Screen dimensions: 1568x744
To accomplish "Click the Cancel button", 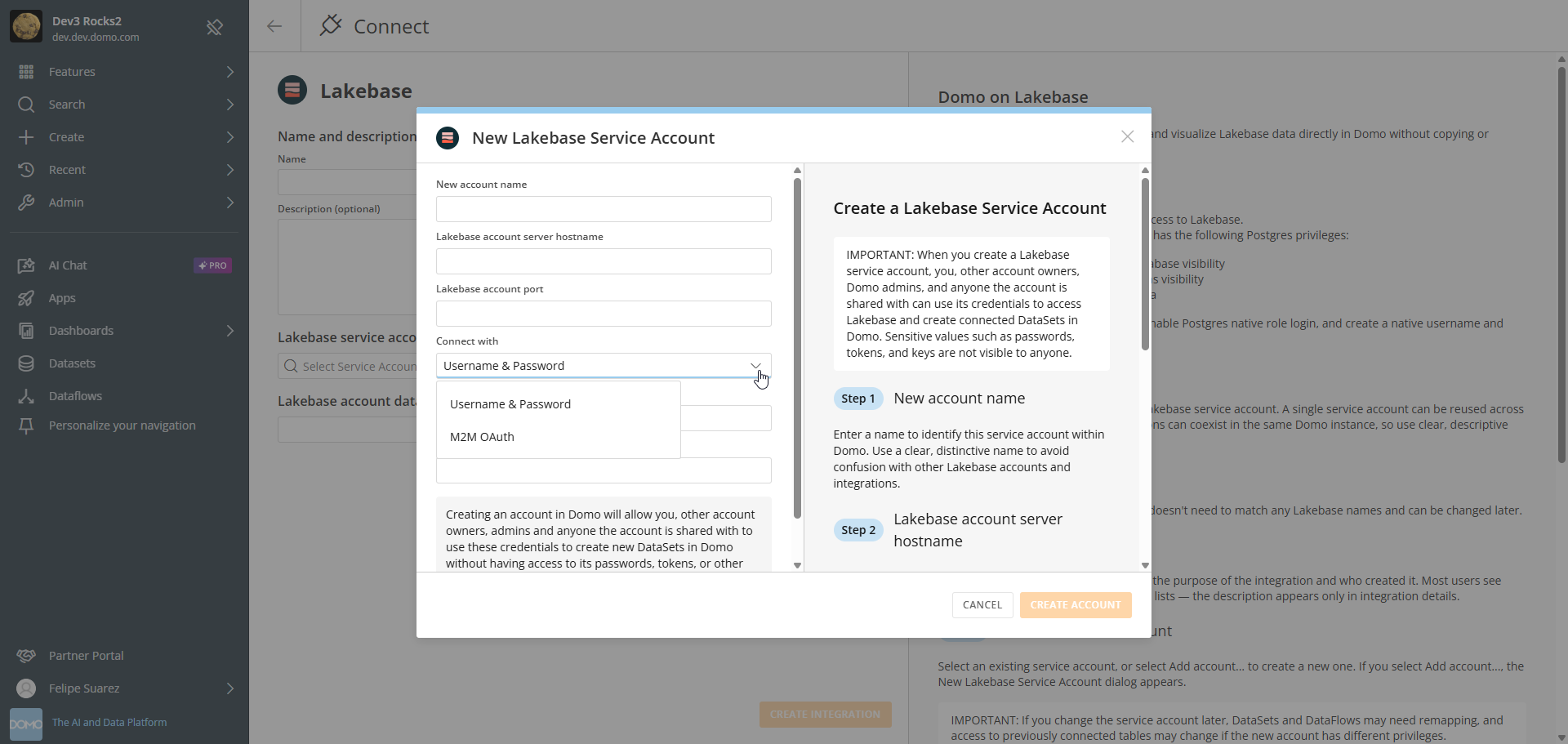I will point(982,605).
